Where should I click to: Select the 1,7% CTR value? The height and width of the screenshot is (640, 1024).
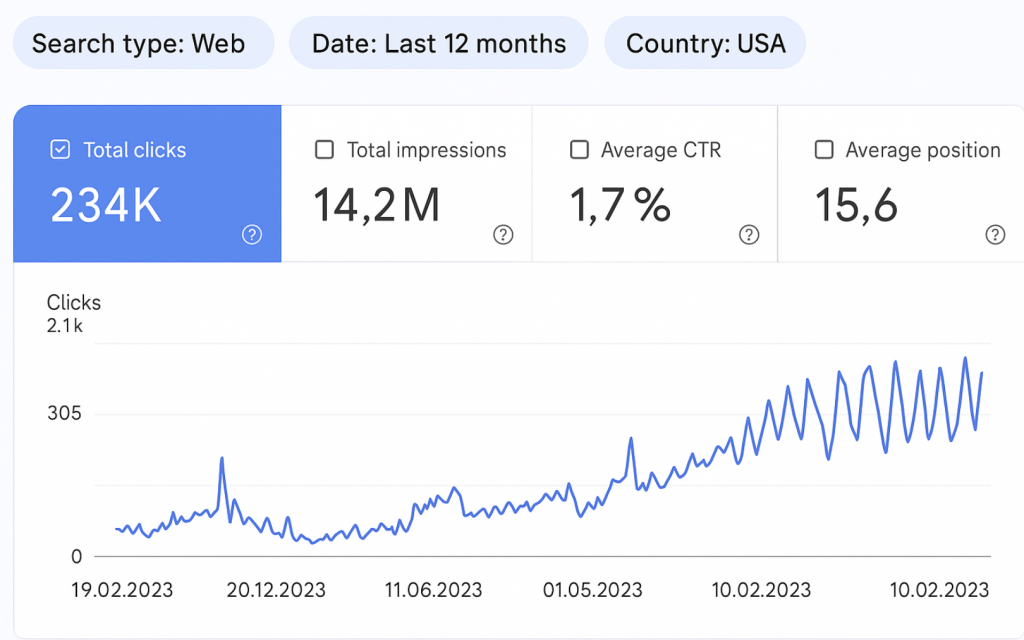click(619, 205)
